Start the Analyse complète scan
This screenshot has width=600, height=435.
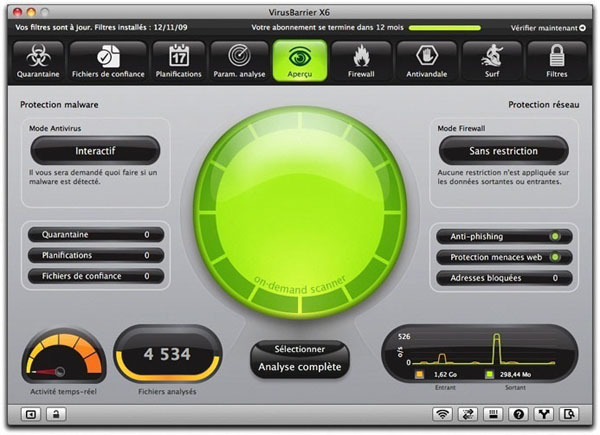300,367
